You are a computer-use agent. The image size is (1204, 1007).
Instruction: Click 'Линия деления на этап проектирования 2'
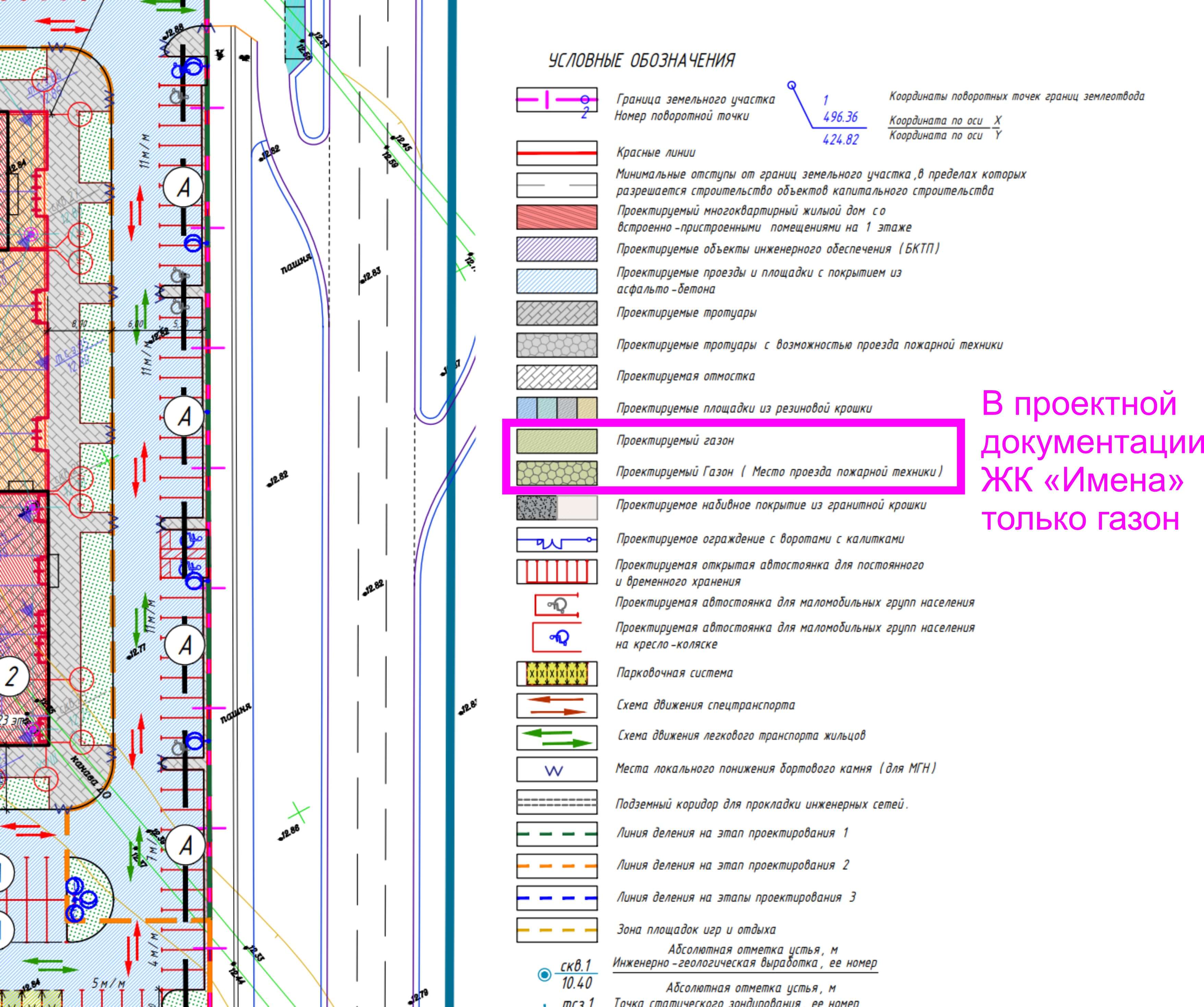(x=733, y=865)
